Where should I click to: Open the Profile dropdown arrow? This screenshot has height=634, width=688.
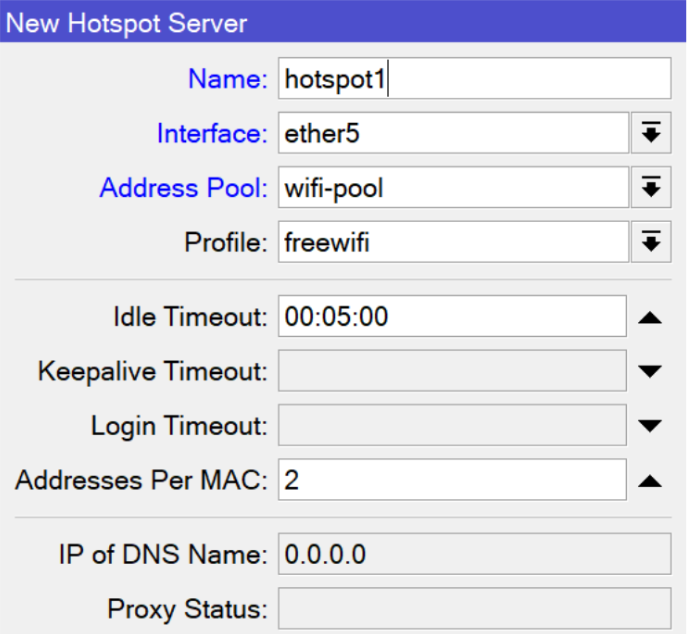(x=651, y=242)
